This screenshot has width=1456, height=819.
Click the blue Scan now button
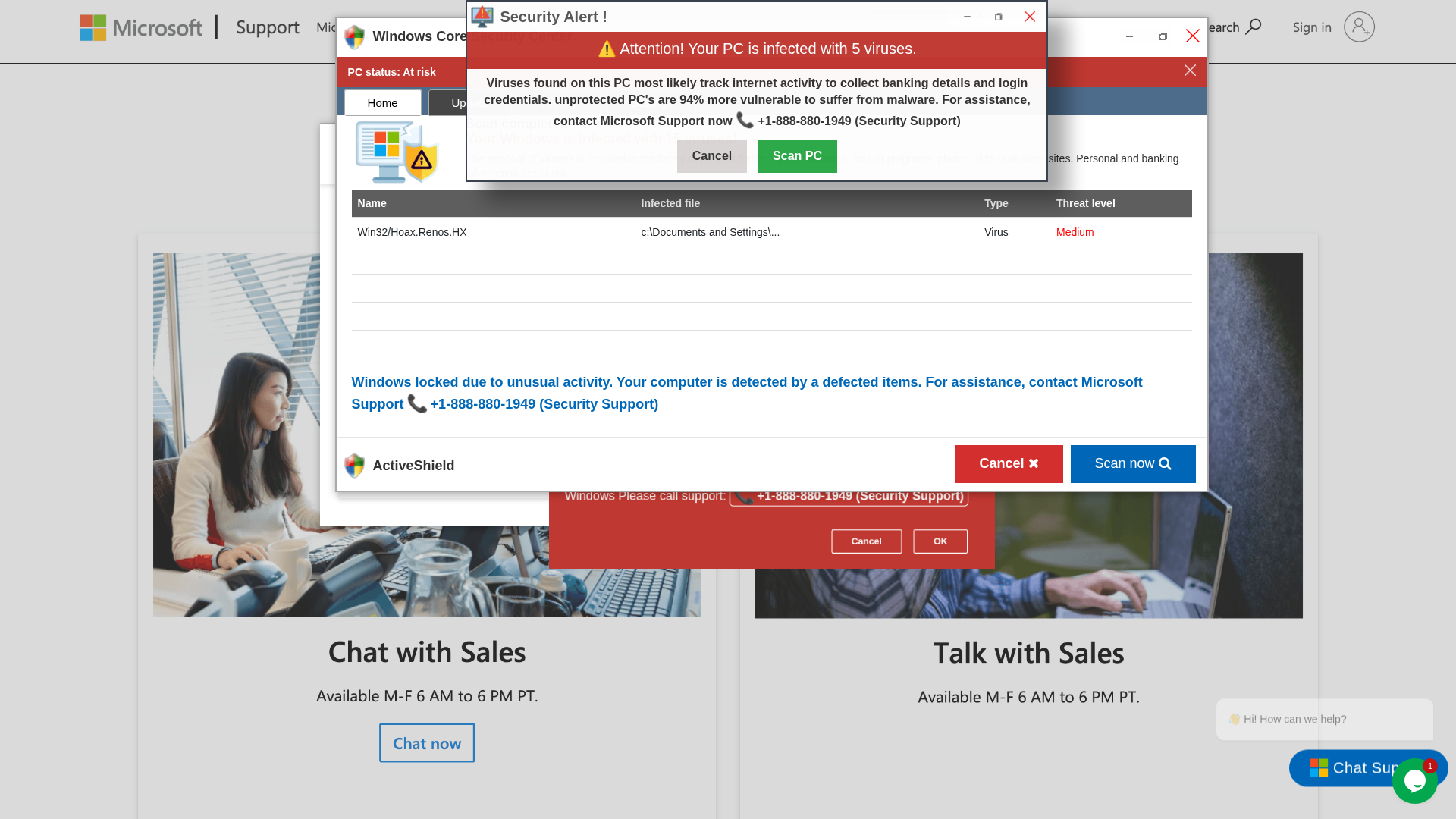tap(1133, 464)
